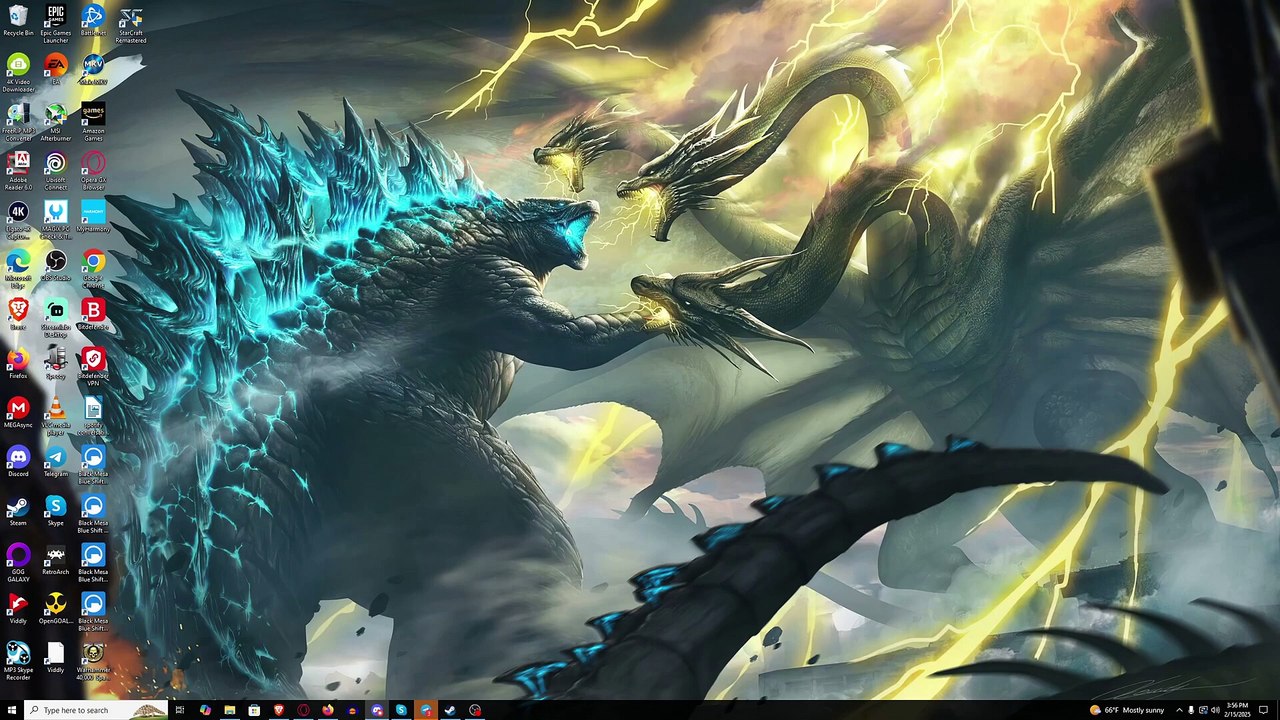This screenshot has width=1280, height=720.
Task: Select the Elgato 4K Capture icon
Action: click(18, 220)
